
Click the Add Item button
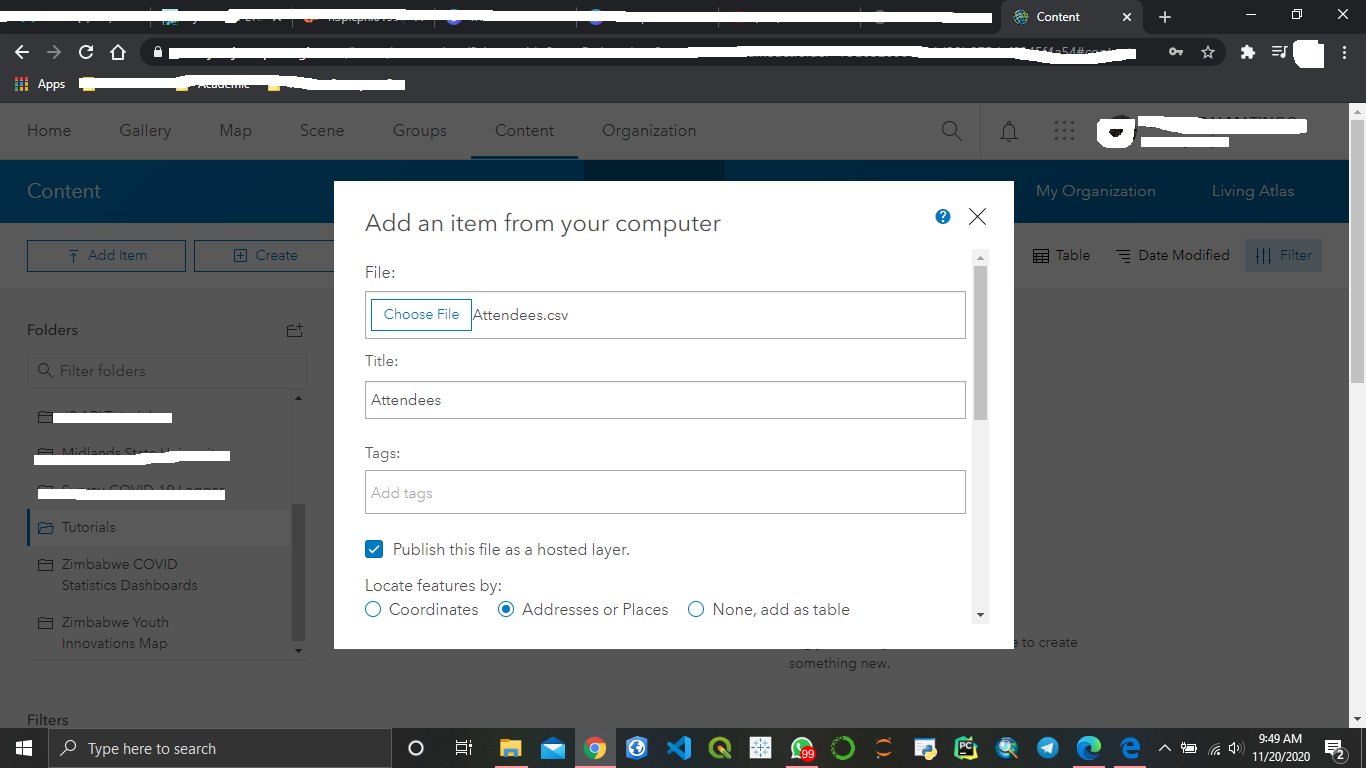click(x=106, y=255)
